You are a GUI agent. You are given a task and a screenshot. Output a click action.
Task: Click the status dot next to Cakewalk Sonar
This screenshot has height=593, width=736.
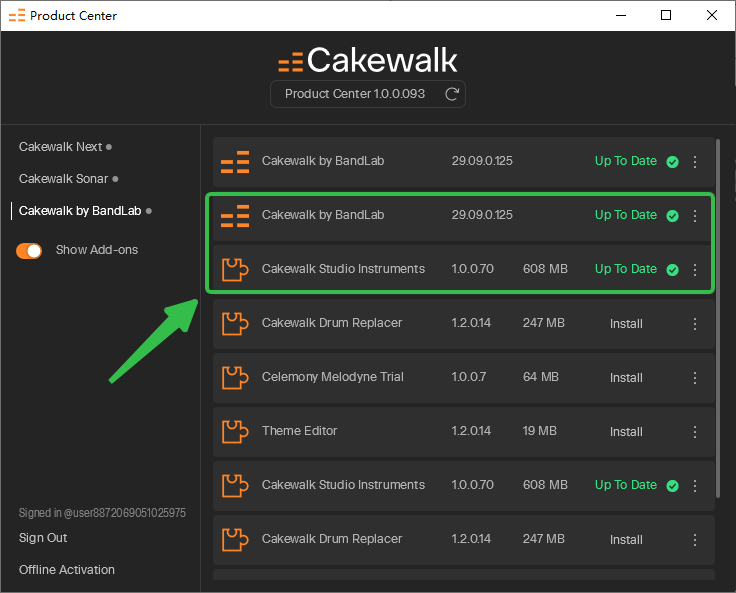(115, 179)
